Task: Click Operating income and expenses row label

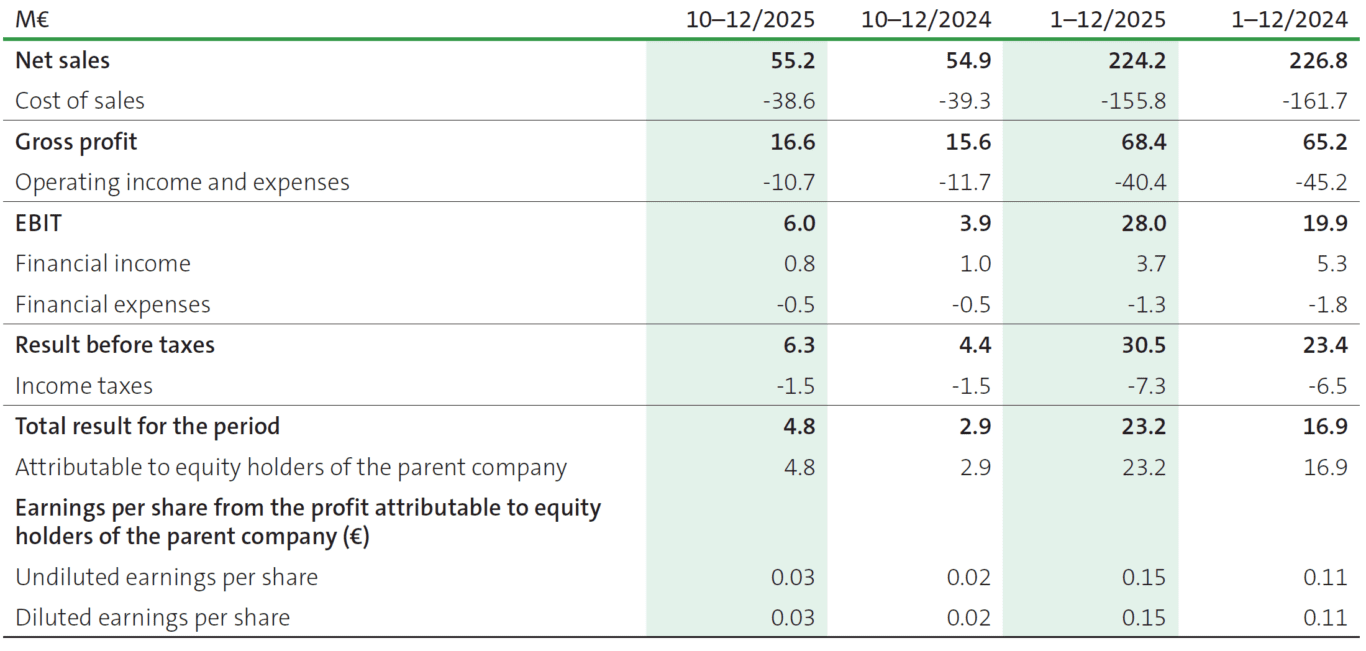Action: click(x=182, y=182)
